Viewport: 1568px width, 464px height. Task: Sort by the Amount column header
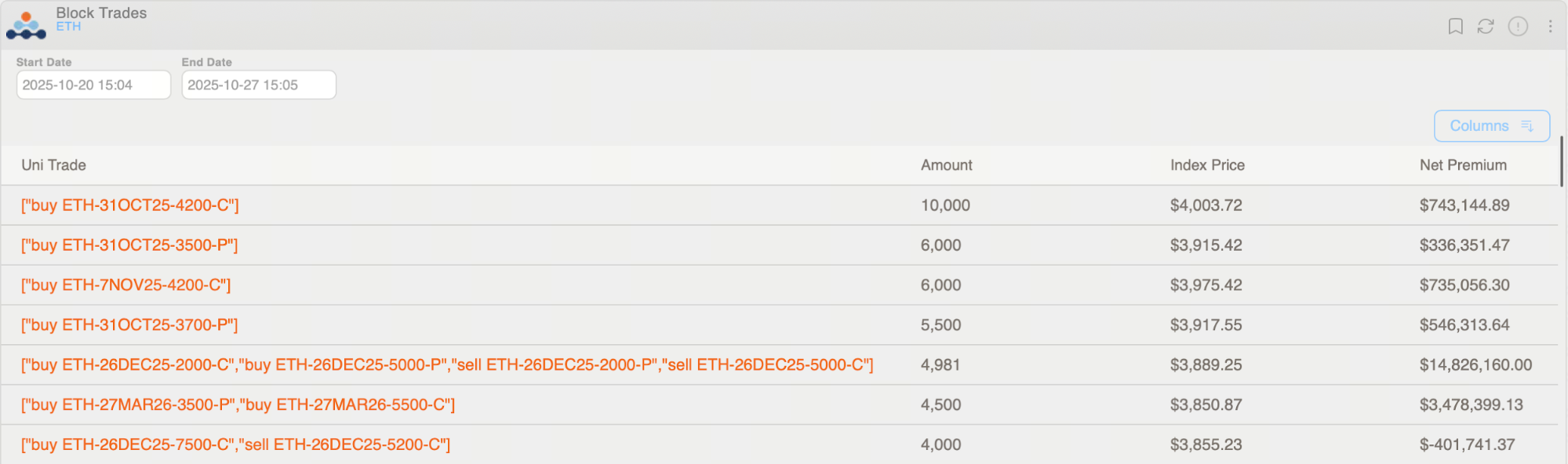pos(946,165)
